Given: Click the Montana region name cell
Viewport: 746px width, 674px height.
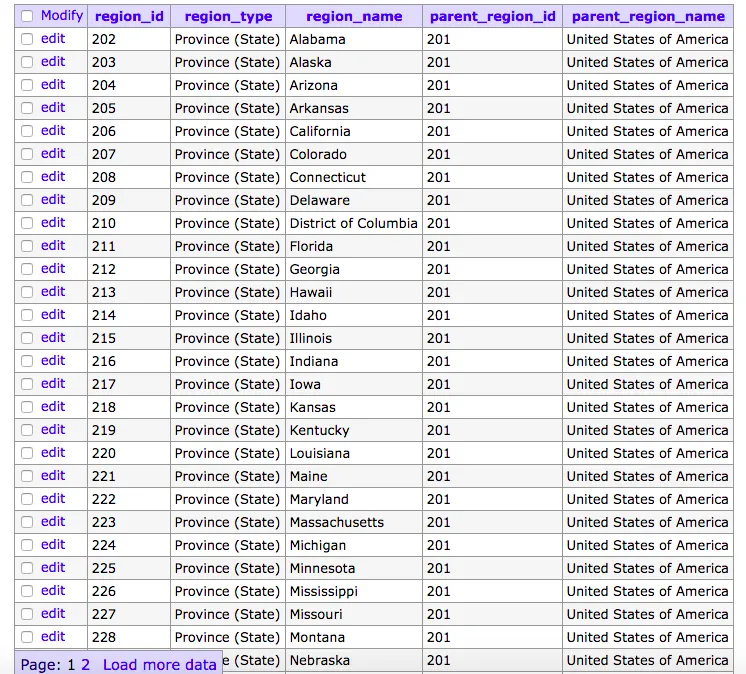Looking at the screenshot, I should point(353,637).
